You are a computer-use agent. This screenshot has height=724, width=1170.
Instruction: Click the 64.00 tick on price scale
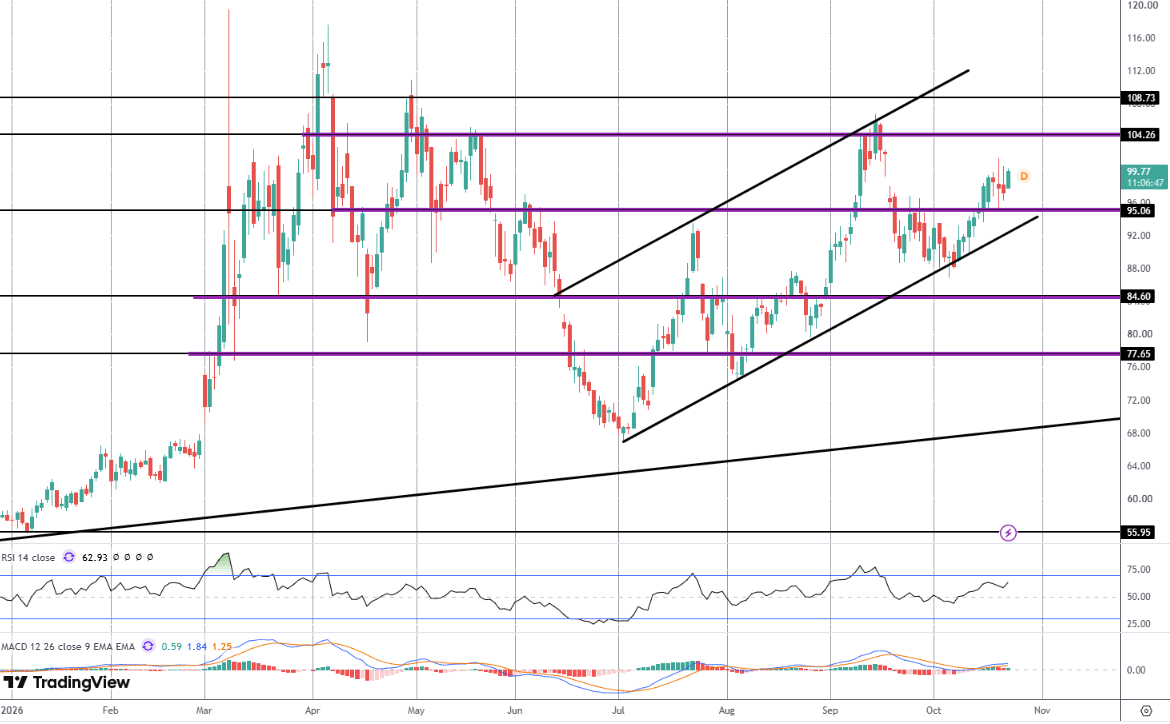coord(1140,466)
